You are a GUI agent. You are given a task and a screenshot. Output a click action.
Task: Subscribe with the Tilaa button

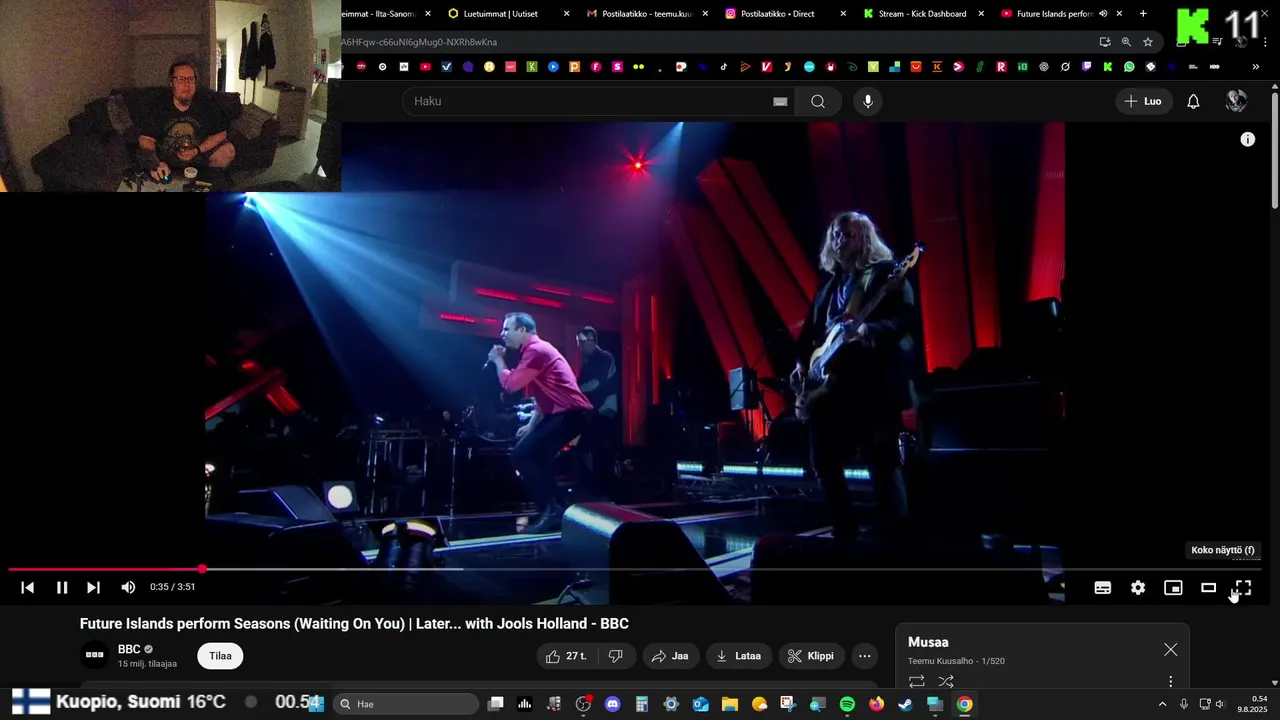[x=220, y=656]
